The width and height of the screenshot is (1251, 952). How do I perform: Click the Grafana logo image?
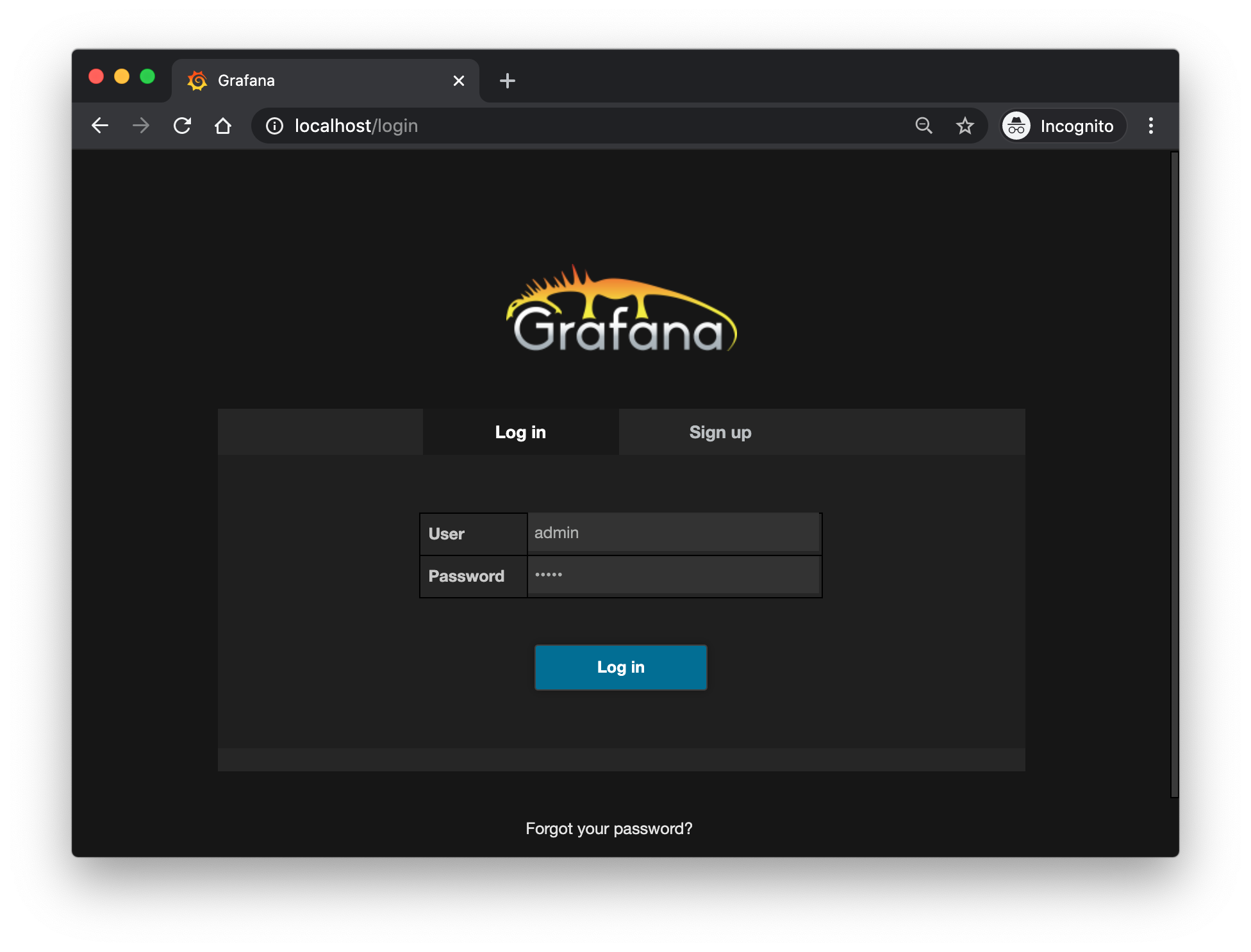click(x=622, y=309)
